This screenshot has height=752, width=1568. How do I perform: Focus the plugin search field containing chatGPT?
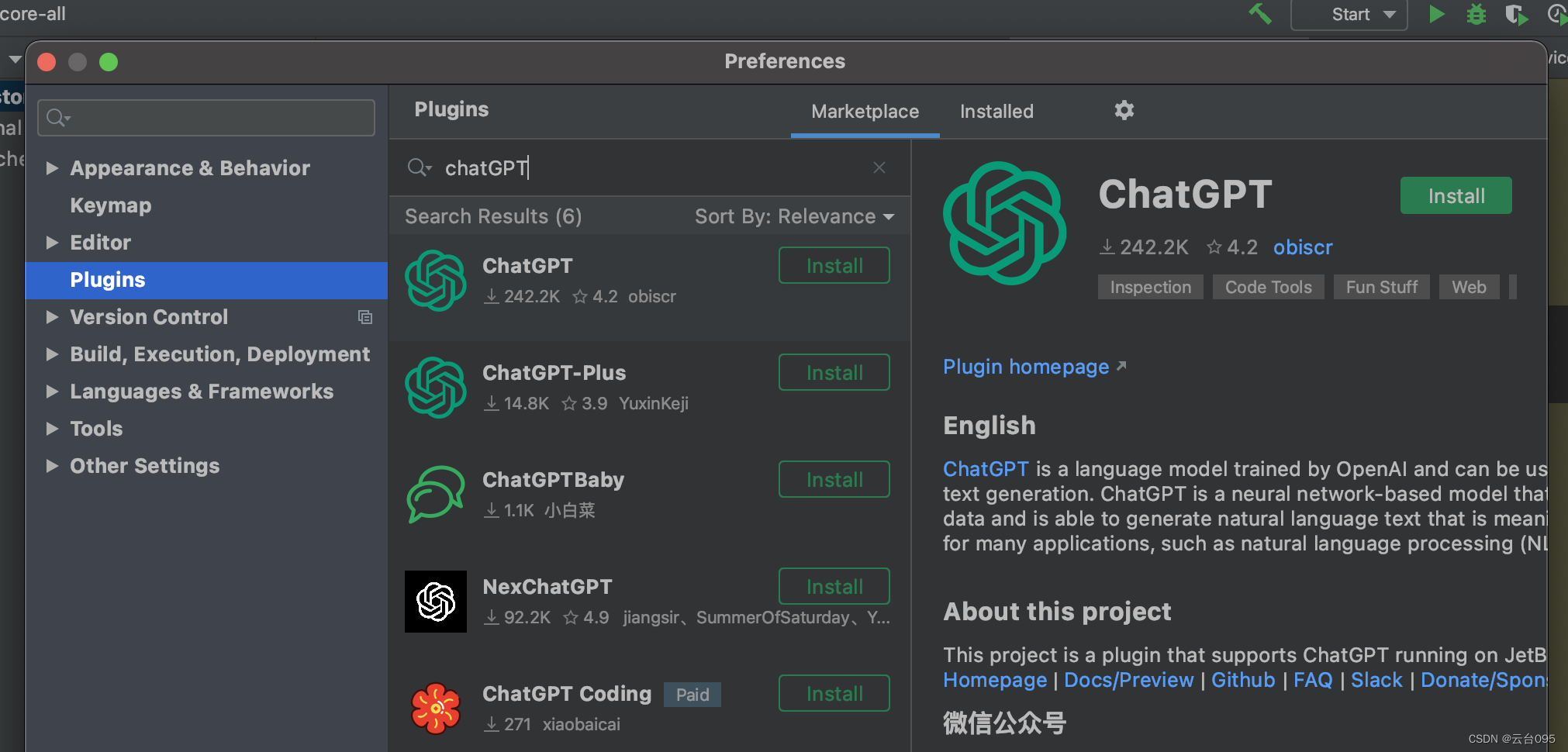pyautogui.click(x=649, y=167)
